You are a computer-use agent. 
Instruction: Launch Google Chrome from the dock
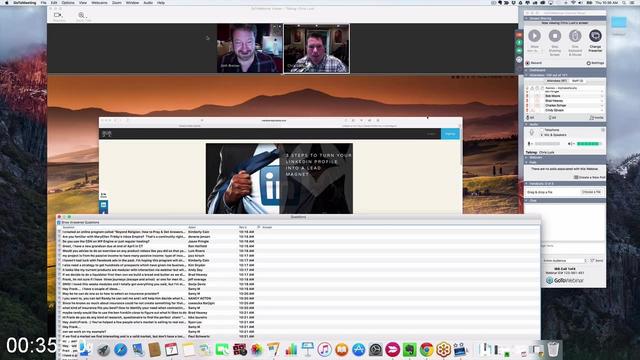tap(427, 350)
